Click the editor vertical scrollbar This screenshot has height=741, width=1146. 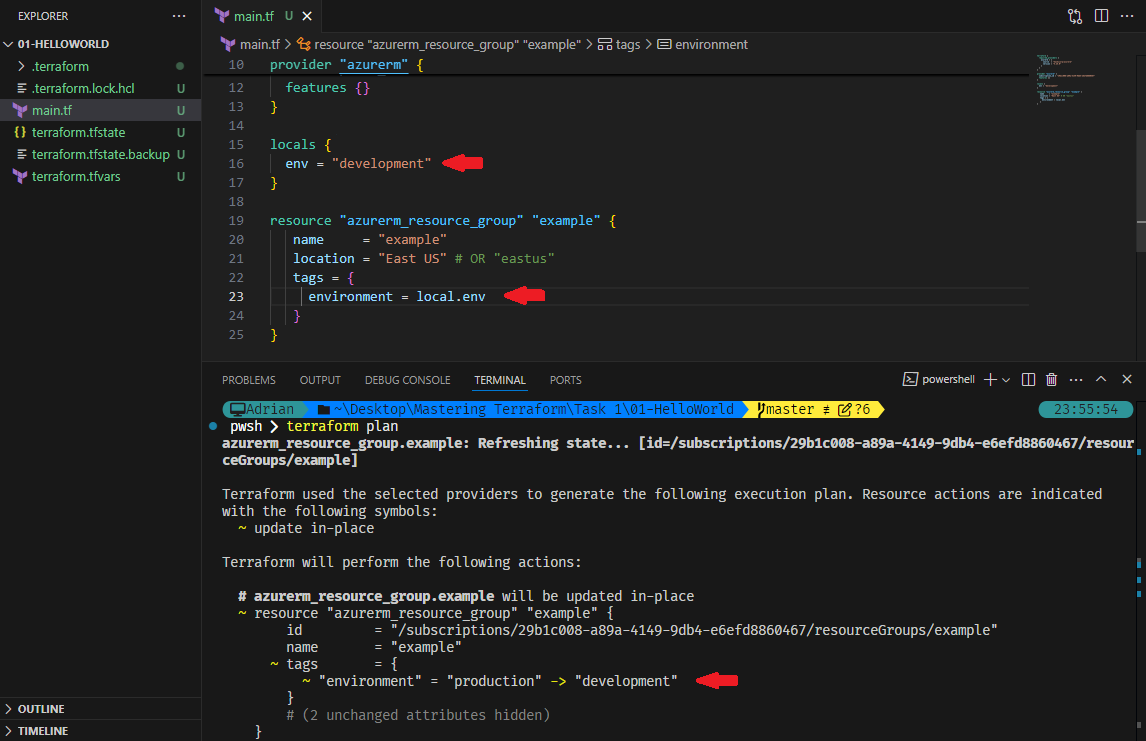tap(1141, 190)
